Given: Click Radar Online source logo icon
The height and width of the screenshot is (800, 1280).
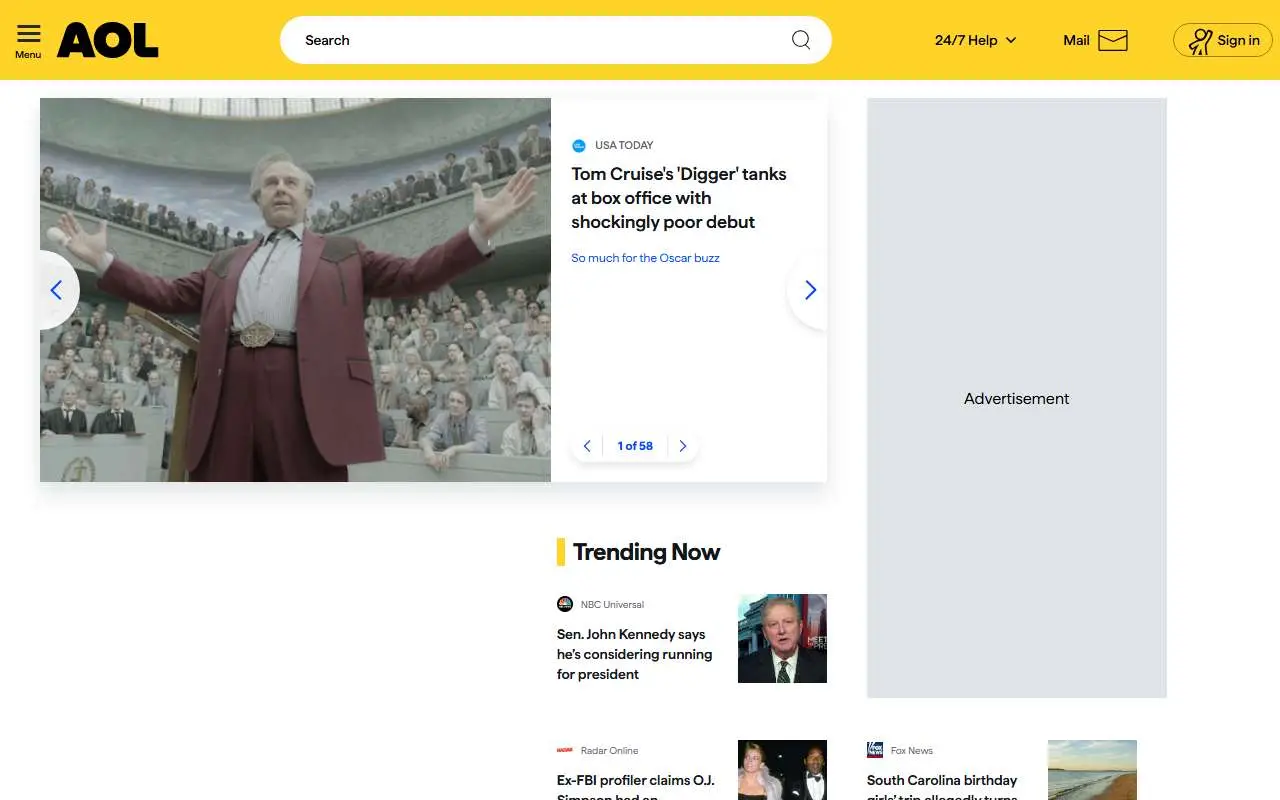Looking at the screenshot, I should [565, 750].
